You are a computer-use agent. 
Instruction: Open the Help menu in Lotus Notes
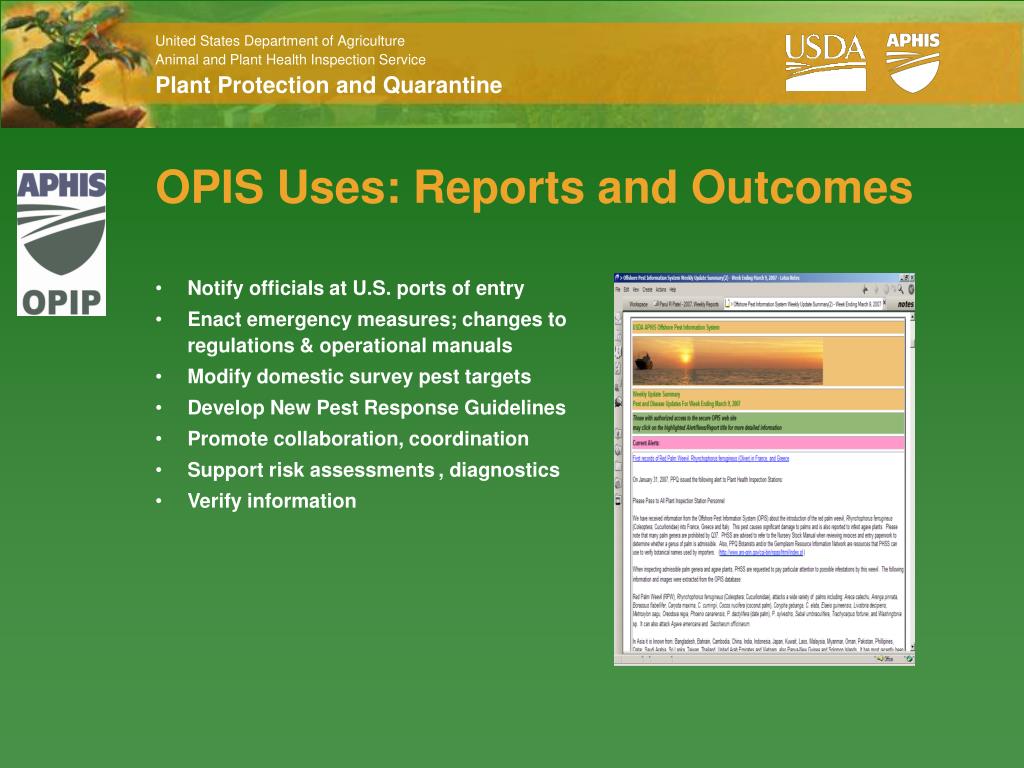point(673,289)
